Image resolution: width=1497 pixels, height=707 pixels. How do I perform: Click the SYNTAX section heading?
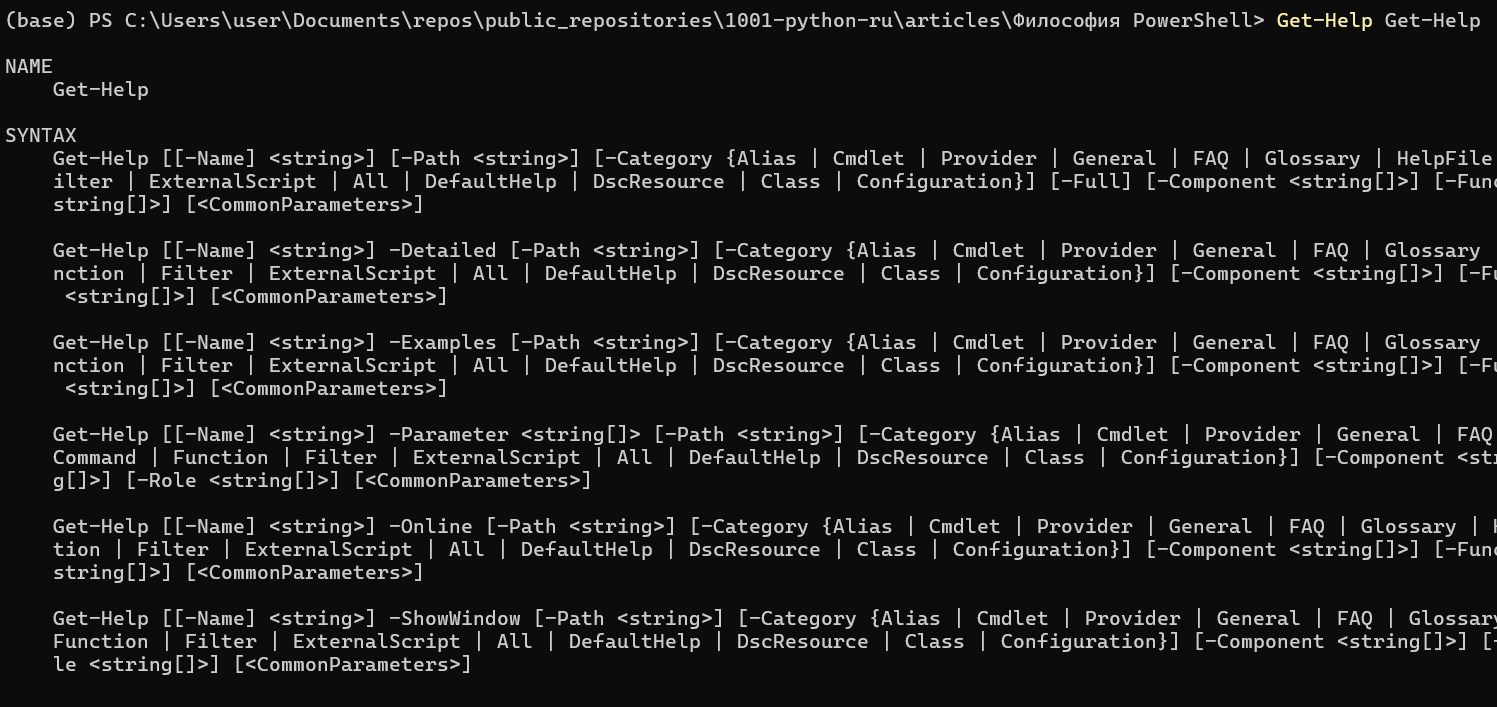41,136
